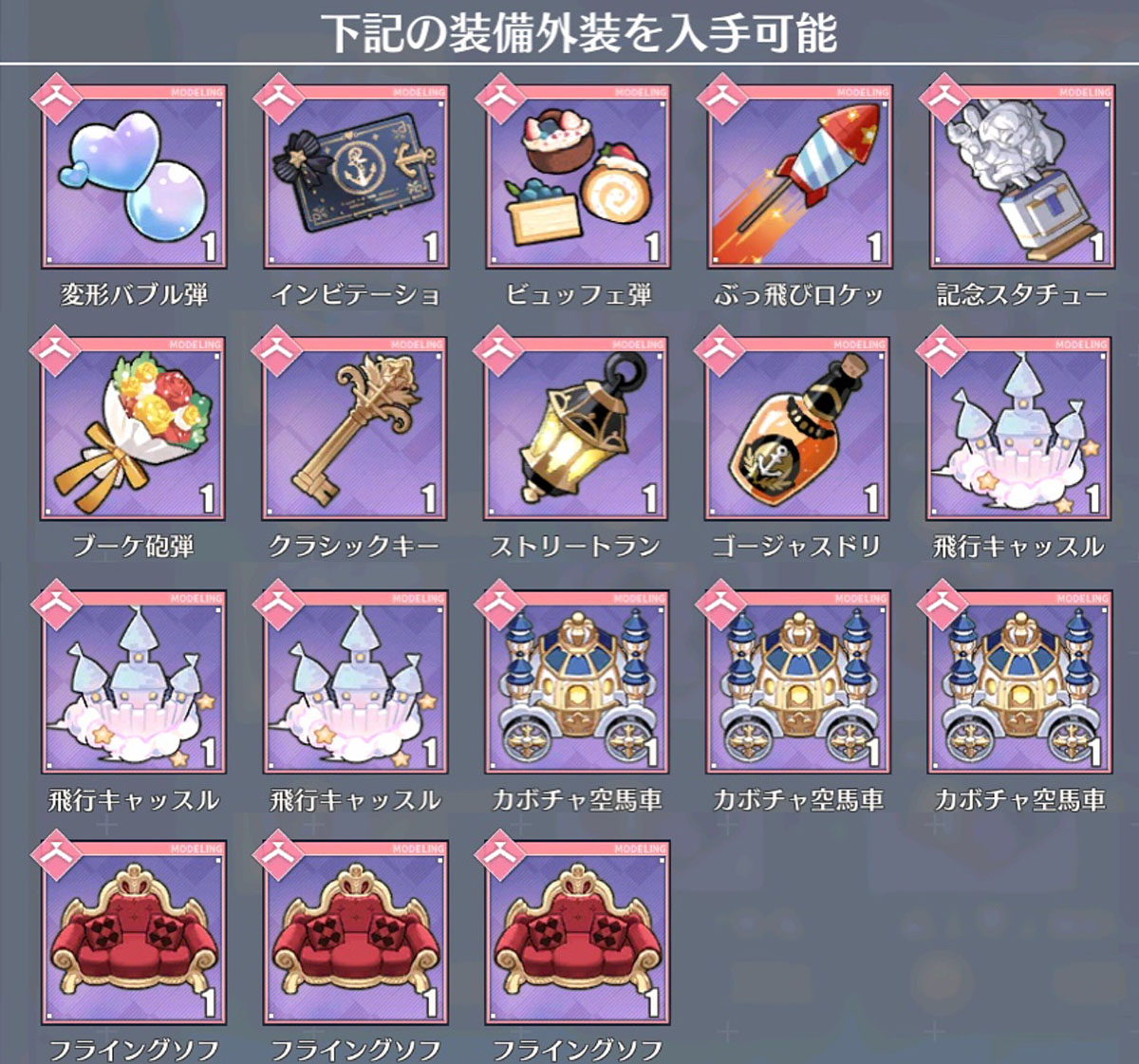This screenshot has height=1064, width=1139.
Task: Select the middle カボチャ空馬車 carriage
Action: [799, 682]
